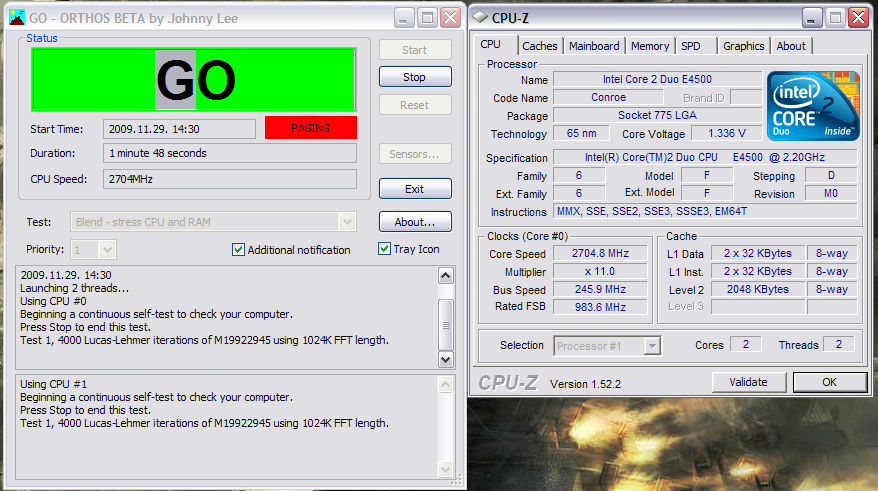Click the Specification field text
The width and height of the screenshot is (878, 491).
click(x=705, y=157)
